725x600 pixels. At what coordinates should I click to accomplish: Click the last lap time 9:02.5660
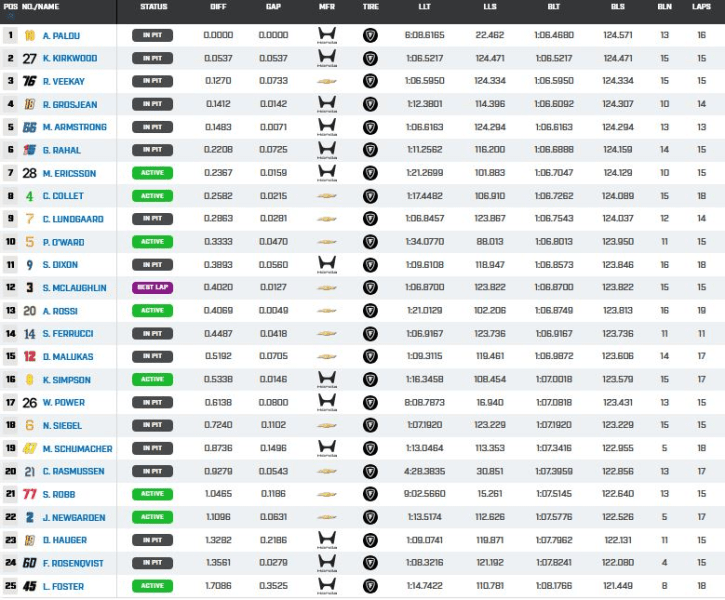pos(424,494)
